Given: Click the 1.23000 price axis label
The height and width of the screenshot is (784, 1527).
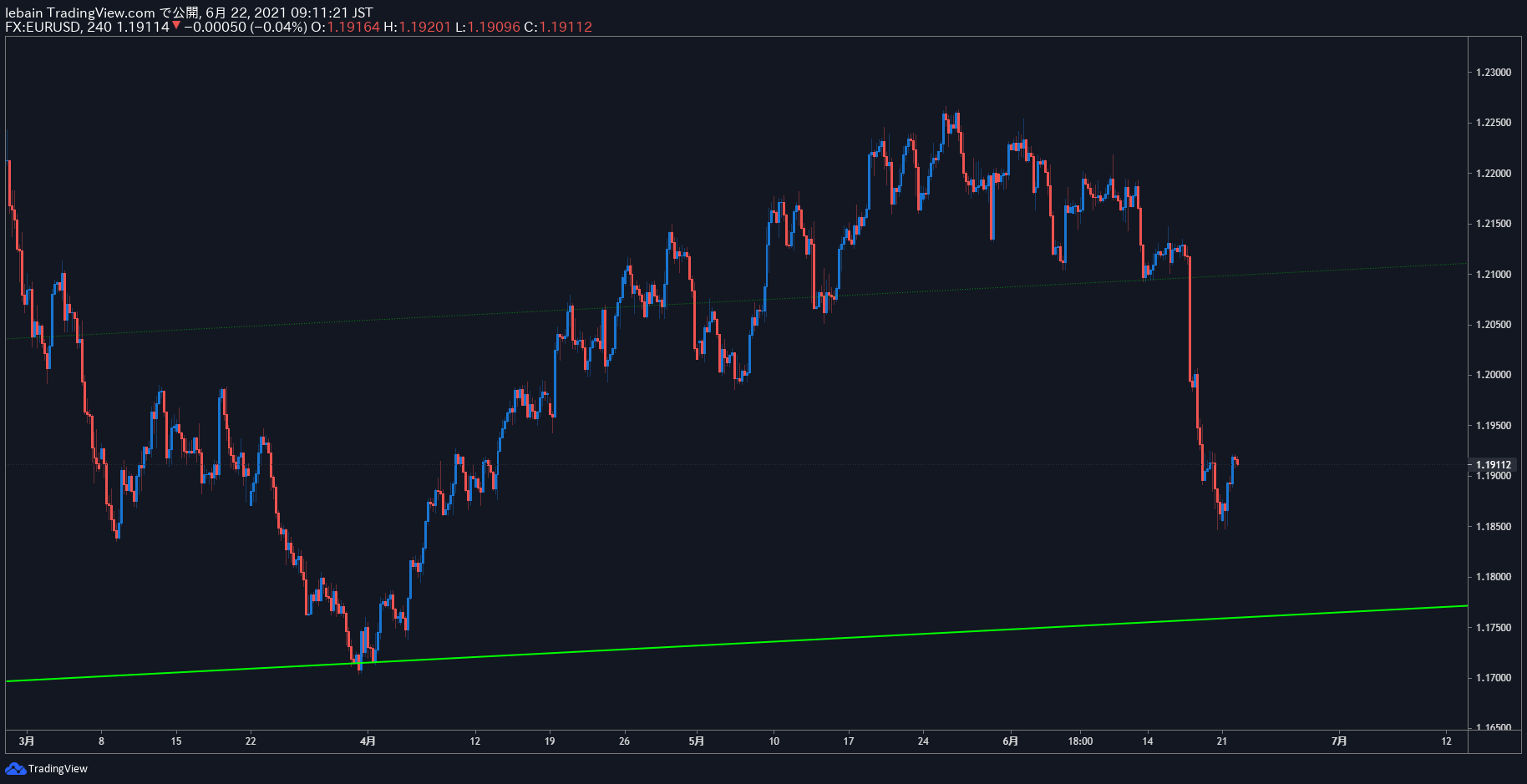Looking at the screenshot, I should coord(1494,73).
